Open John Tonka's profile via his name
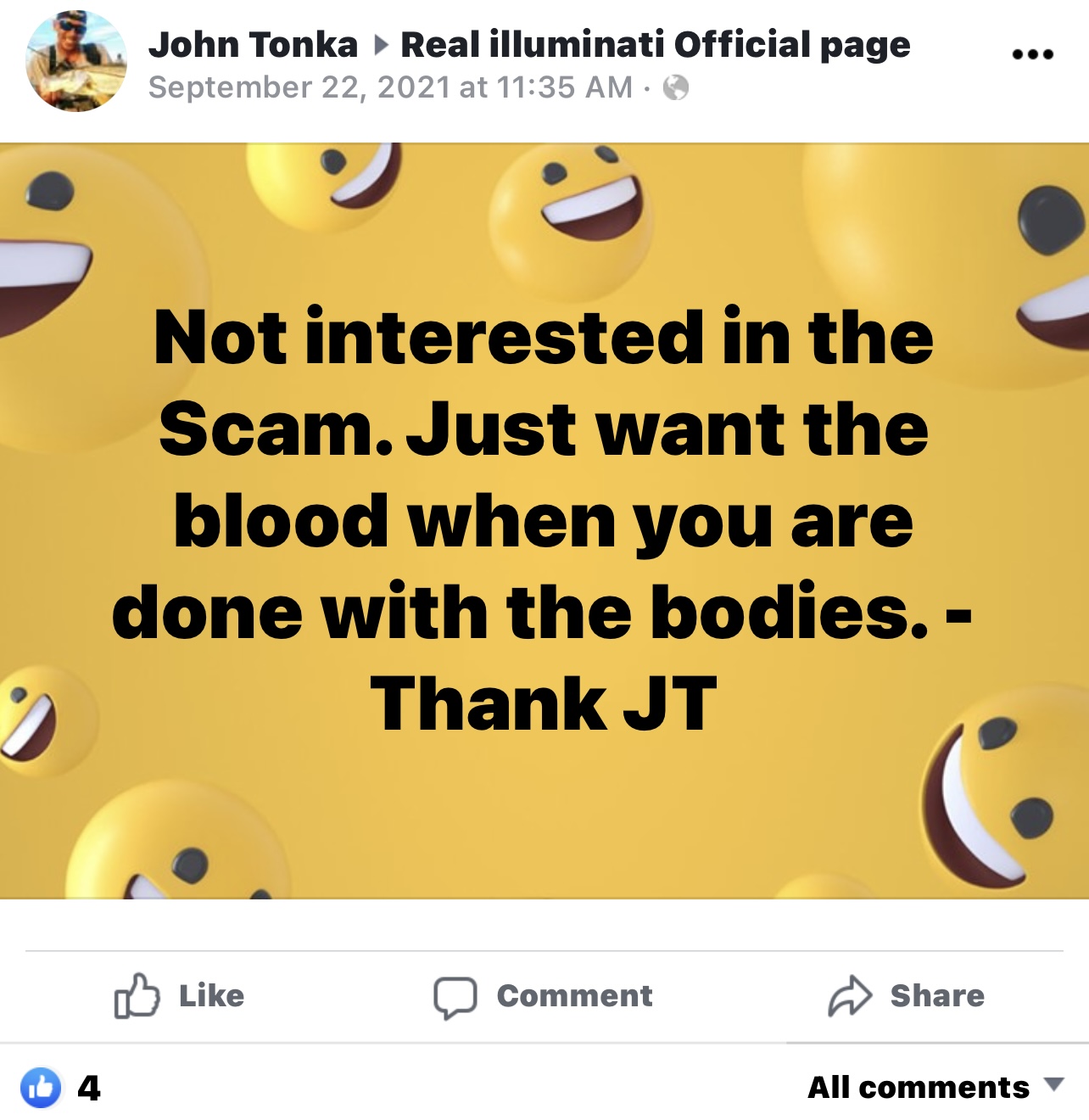Viewport: 1089px width, 1120px height. 253,45
